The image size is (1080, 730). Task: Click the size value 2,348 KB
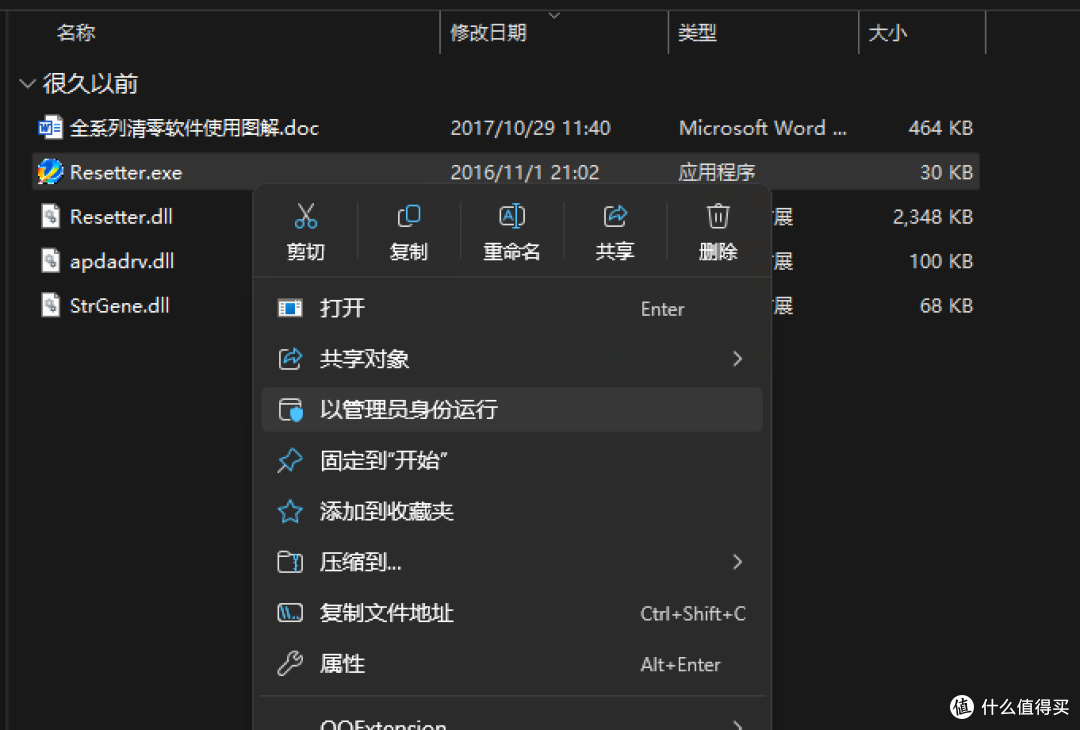(933, 217)
